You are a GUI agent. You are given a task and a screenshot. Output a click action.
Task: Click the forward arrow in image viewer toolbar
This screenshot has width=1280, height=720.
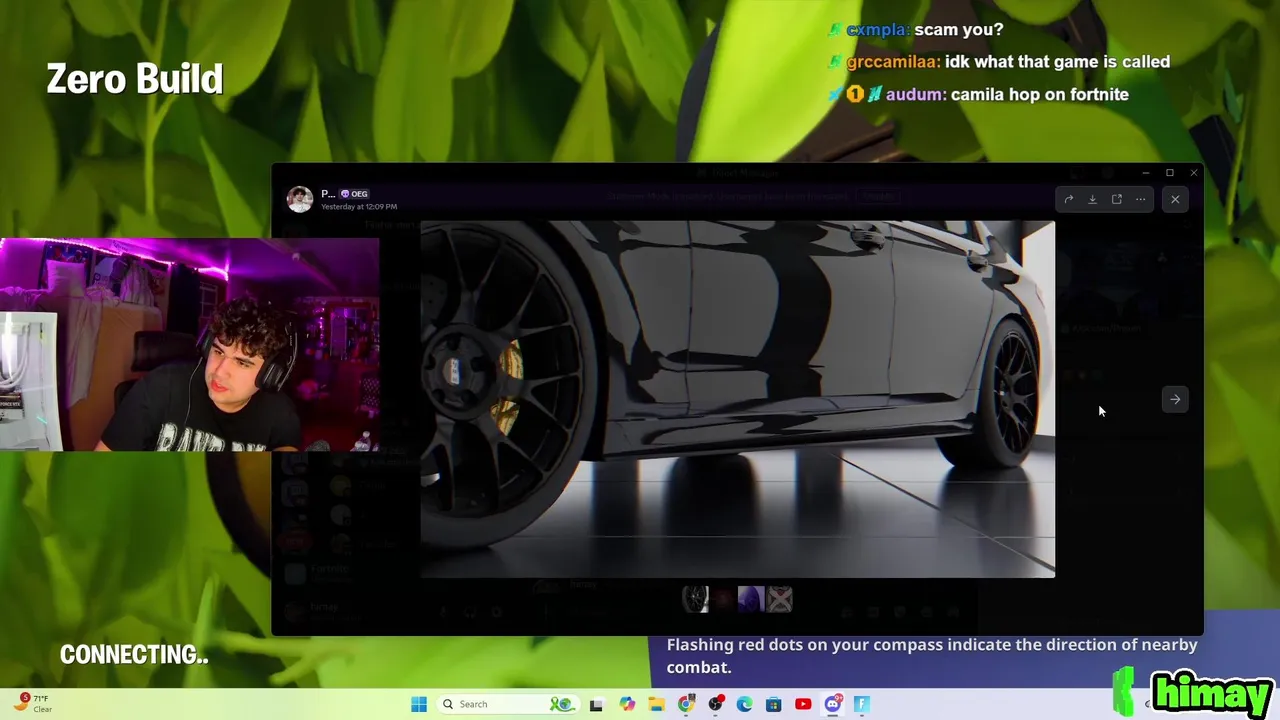click(1069, 199)
